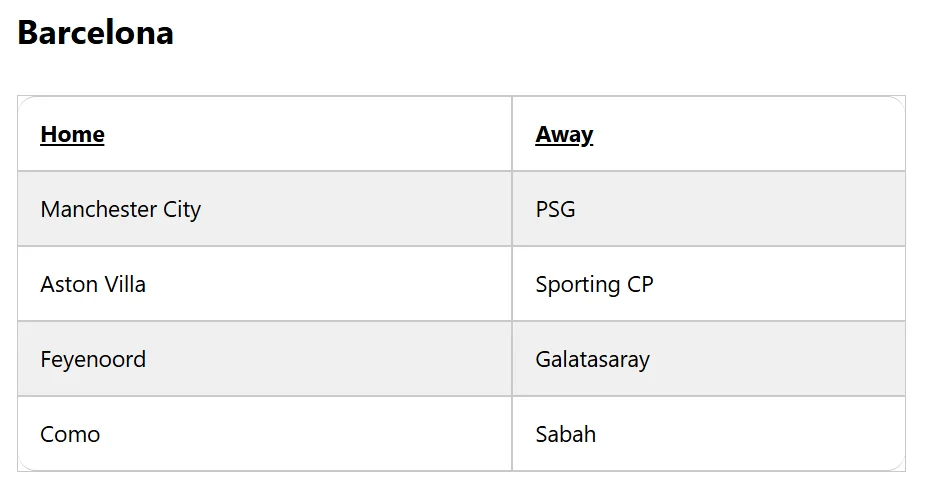The width and height of the screenshot is (926, 494).
Task: Select the Feyenoord home cell text
Action: pos(93,360)
